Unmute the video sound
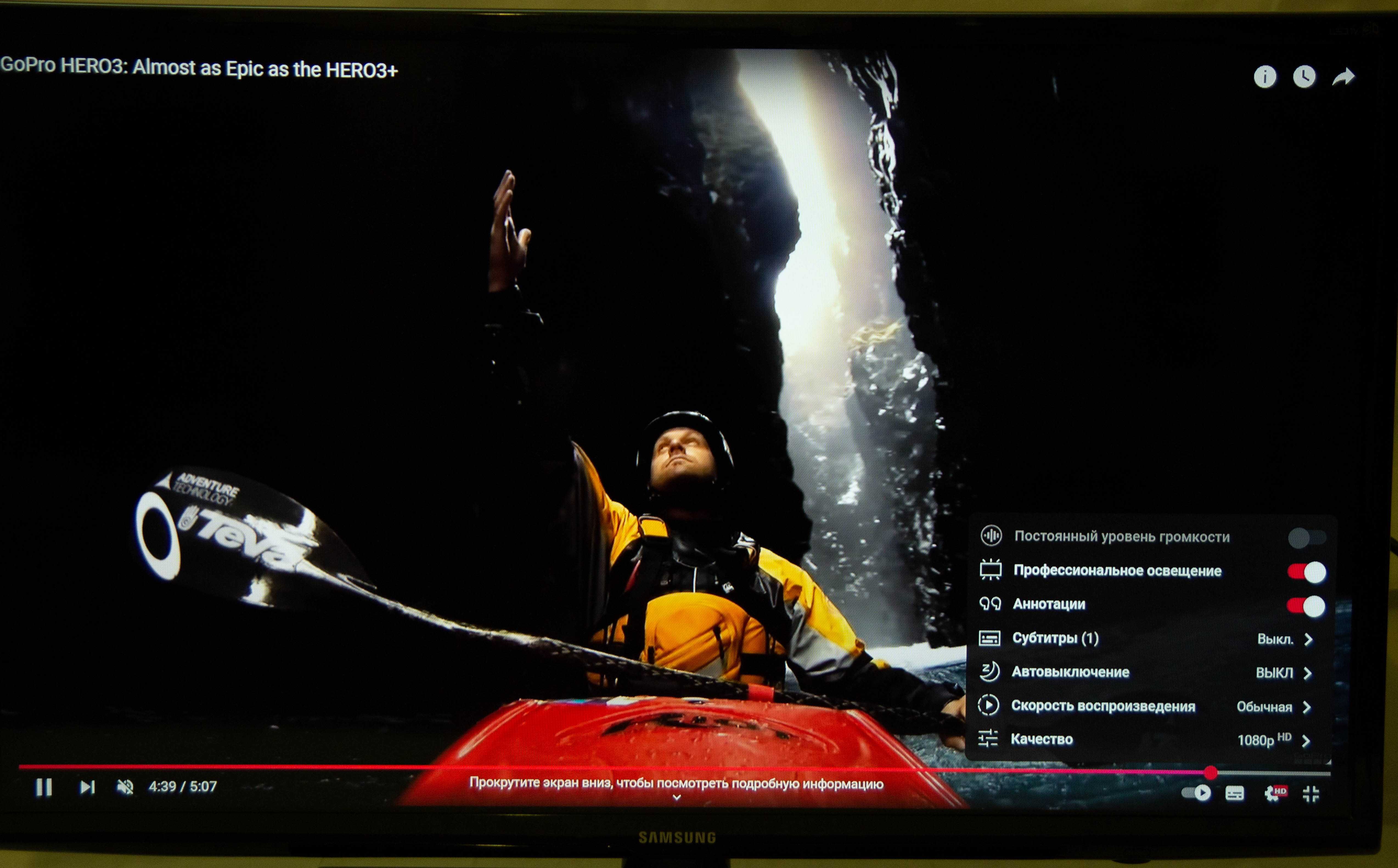1398x868 pixels. 125,787
